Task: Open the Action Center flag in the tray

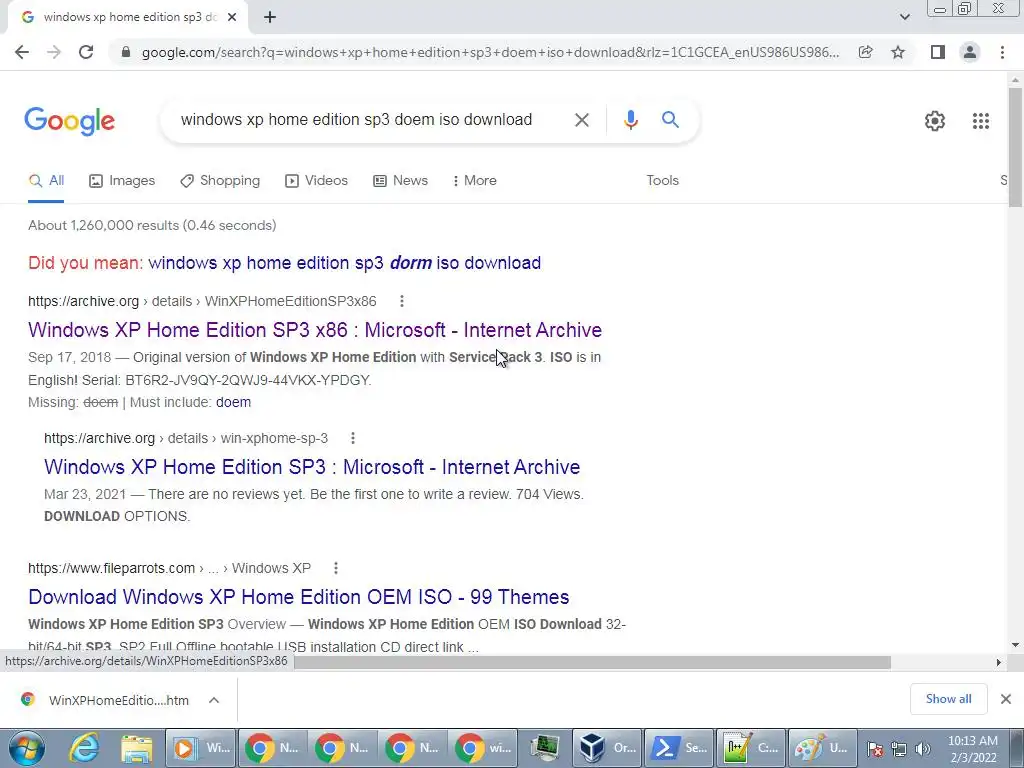Action: tap(875, 749)
